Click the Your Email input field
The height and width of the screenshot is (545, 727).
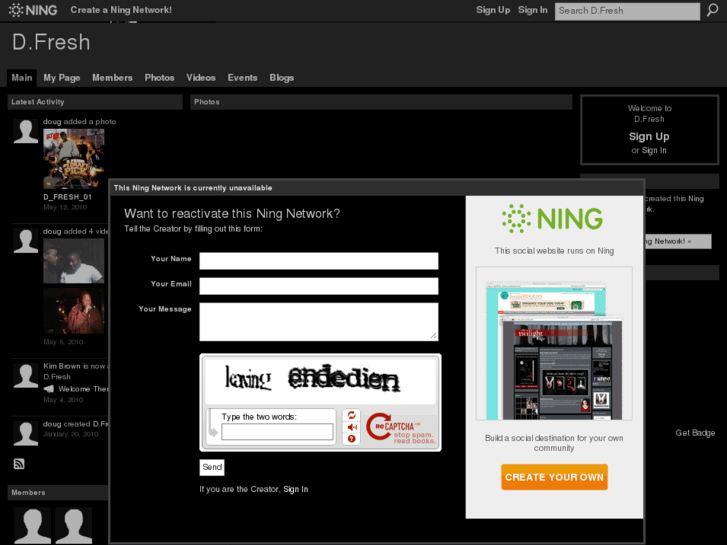coord(319,286)
